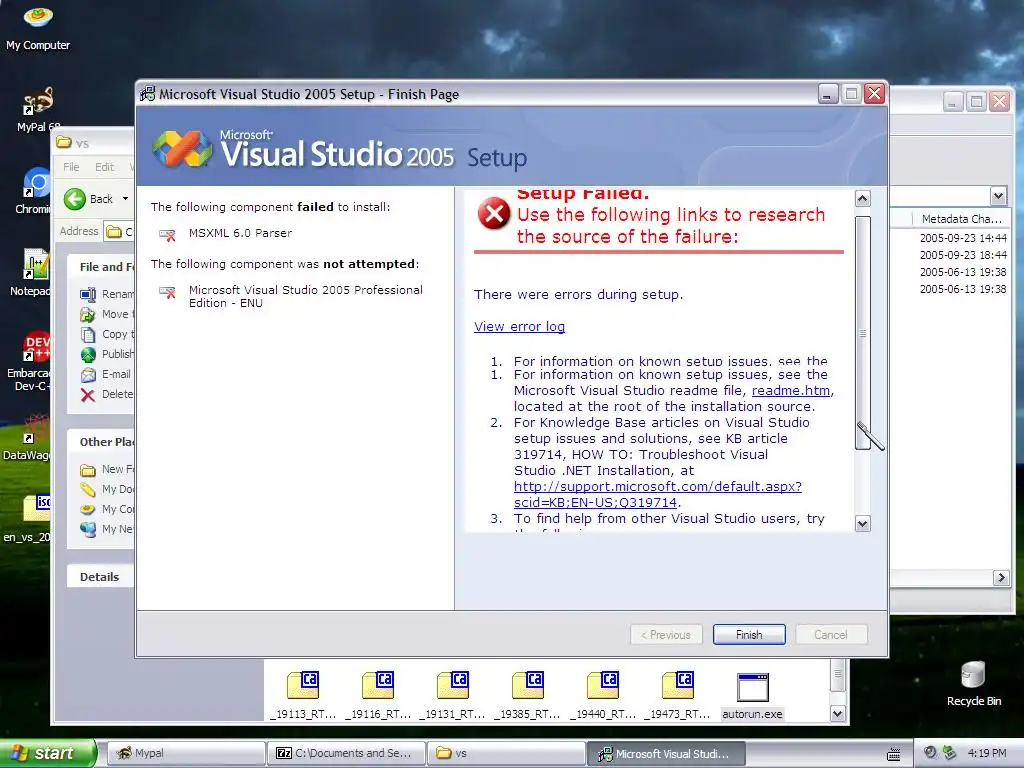The image size is (1024, 768).
Task: Open Edit menu in vs window
Action: coord(104,167)
